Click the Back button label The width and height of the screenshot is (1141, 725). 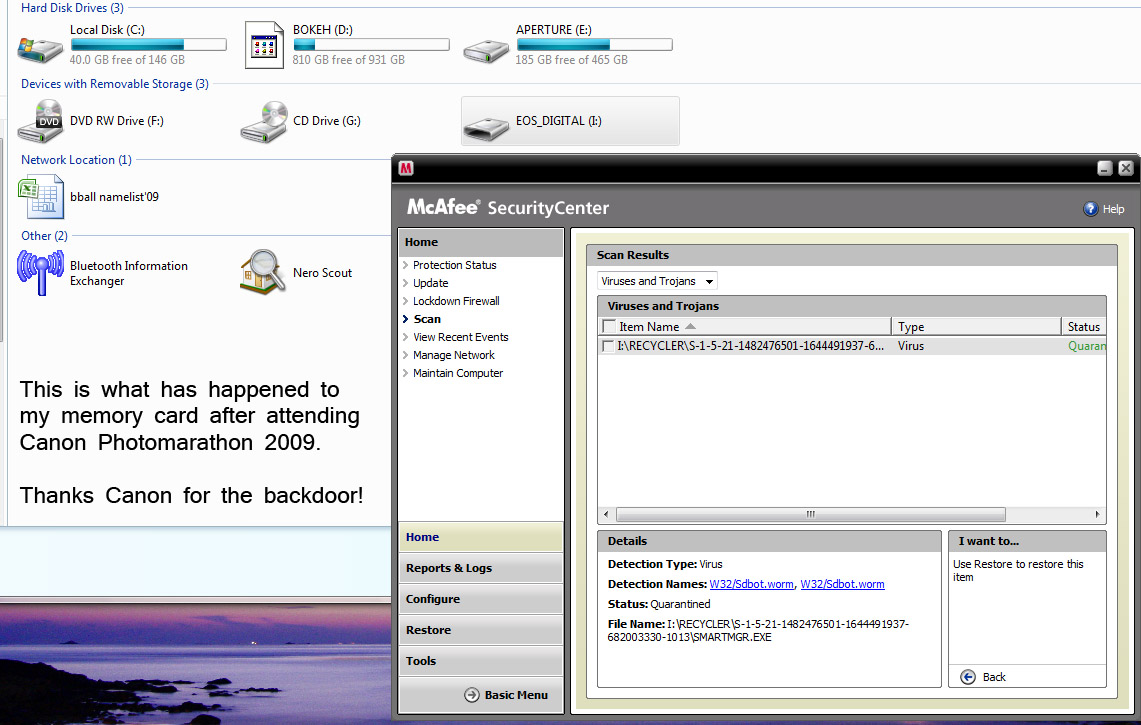(x=994, y=677)
